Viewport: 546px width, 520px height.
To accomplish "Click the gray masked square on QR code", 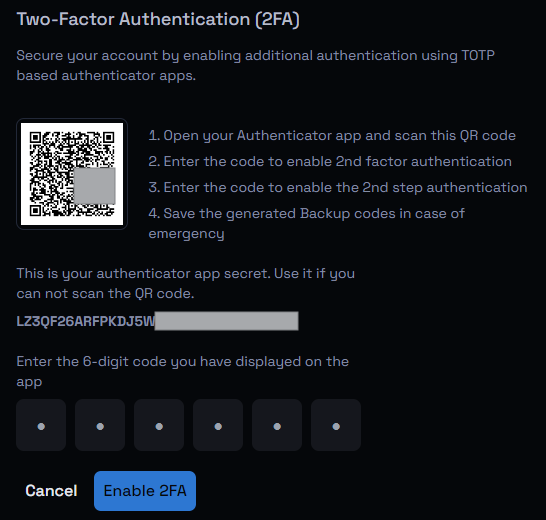I will (95, 186).
